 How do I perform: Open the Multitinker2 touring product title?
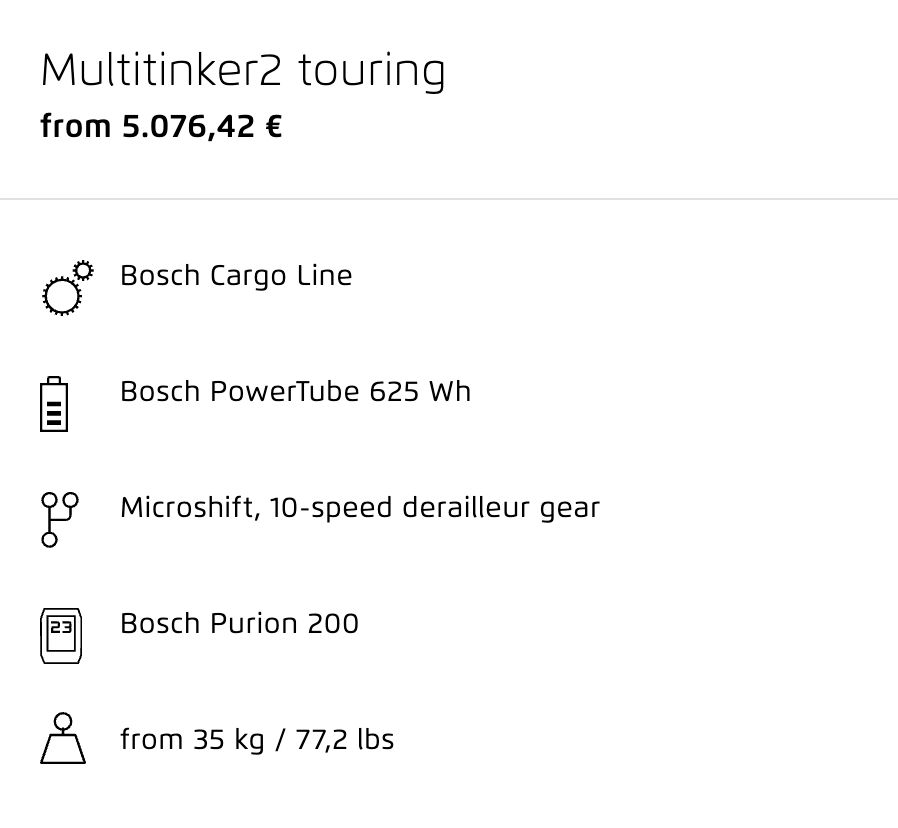coord(243,71)
